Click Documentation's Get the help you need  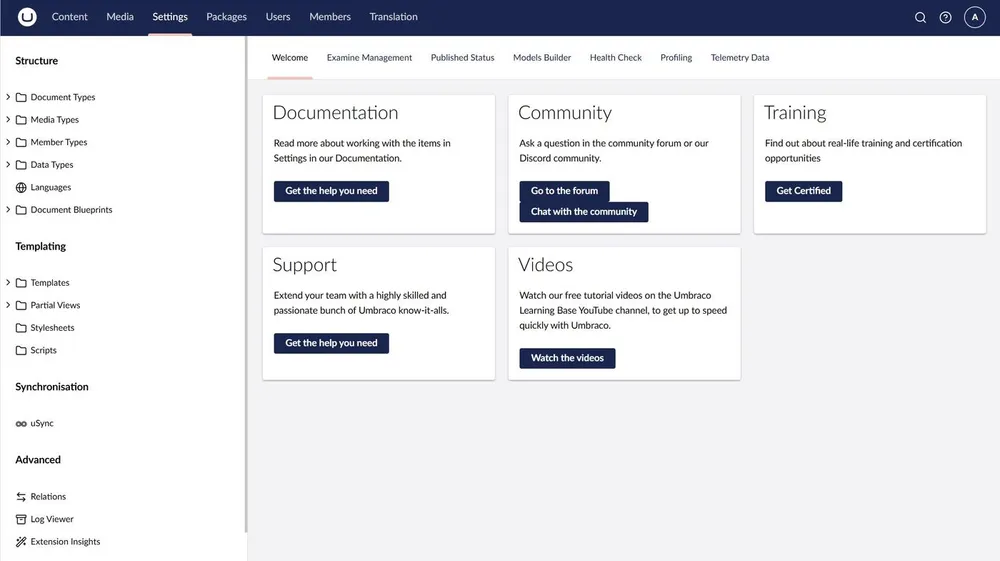click(331, 191)
